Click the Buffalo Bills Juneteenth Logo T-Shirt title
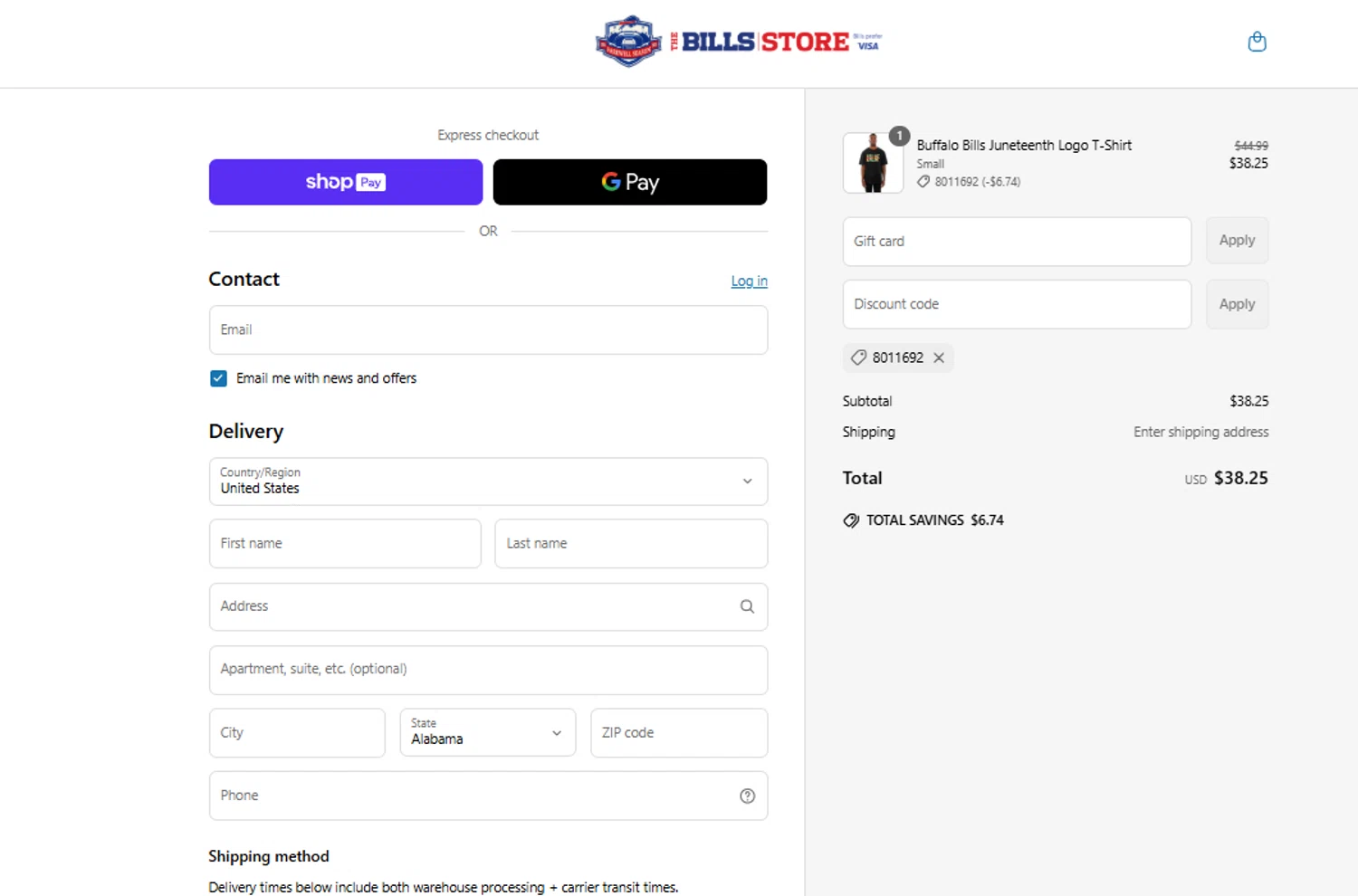The image size is (1358, 896). coord(1024,145)
